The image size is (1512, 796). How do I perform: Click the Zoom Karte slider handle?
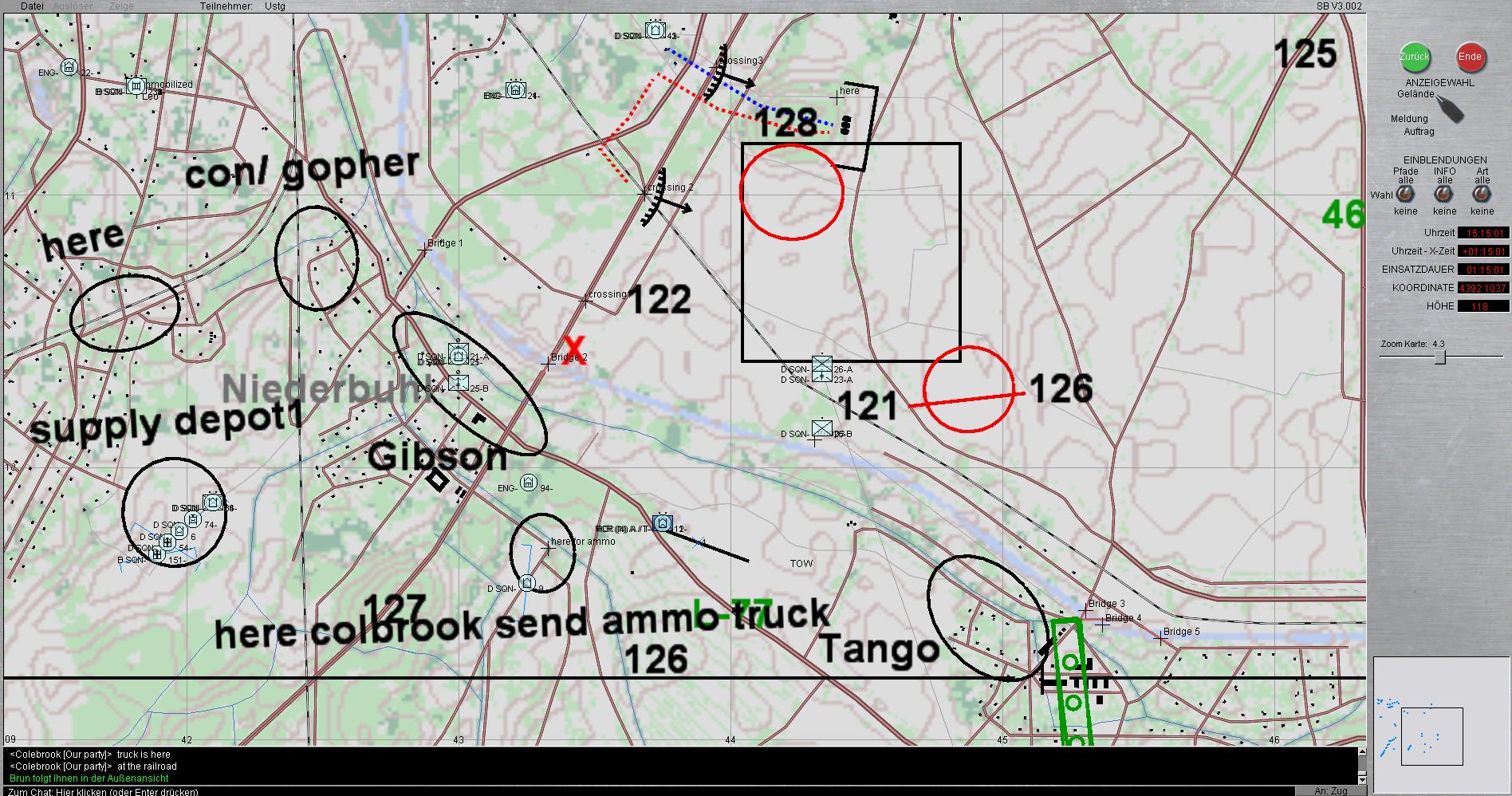click(x=1439, y=357)
